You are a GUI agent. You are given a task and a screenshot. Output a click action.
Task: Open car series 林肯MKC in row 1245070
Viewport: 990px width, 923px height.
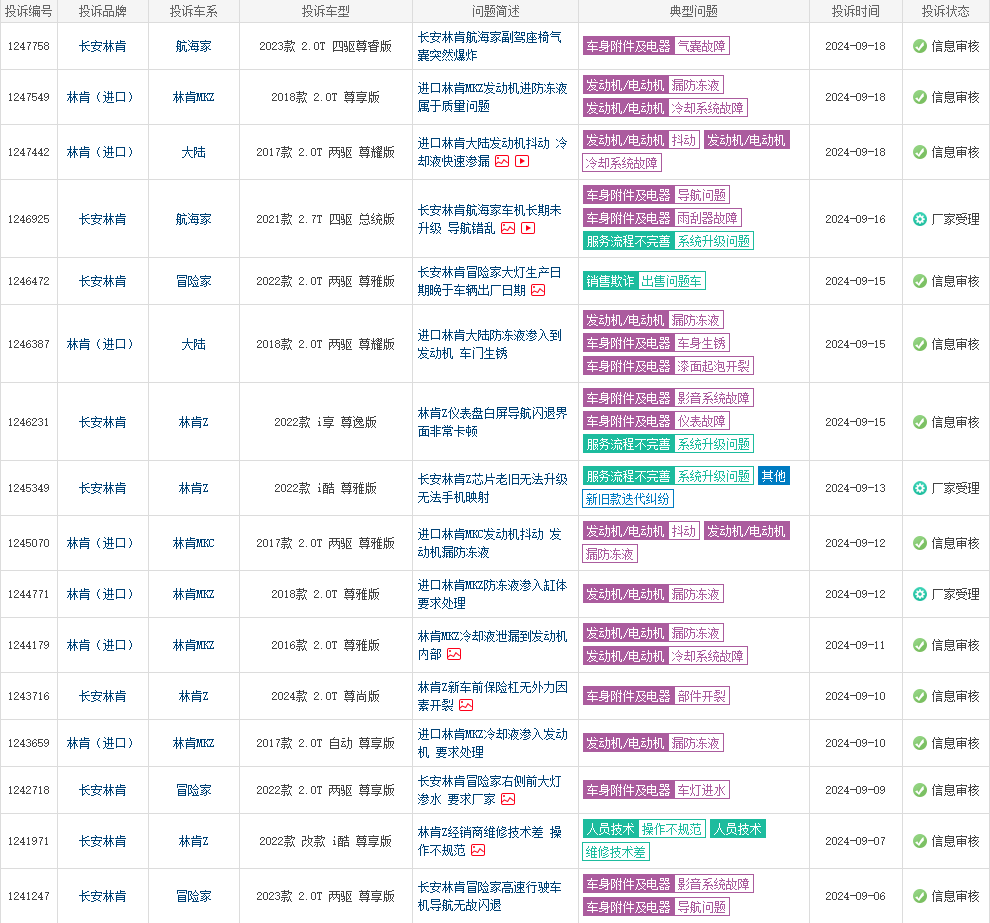193,543
